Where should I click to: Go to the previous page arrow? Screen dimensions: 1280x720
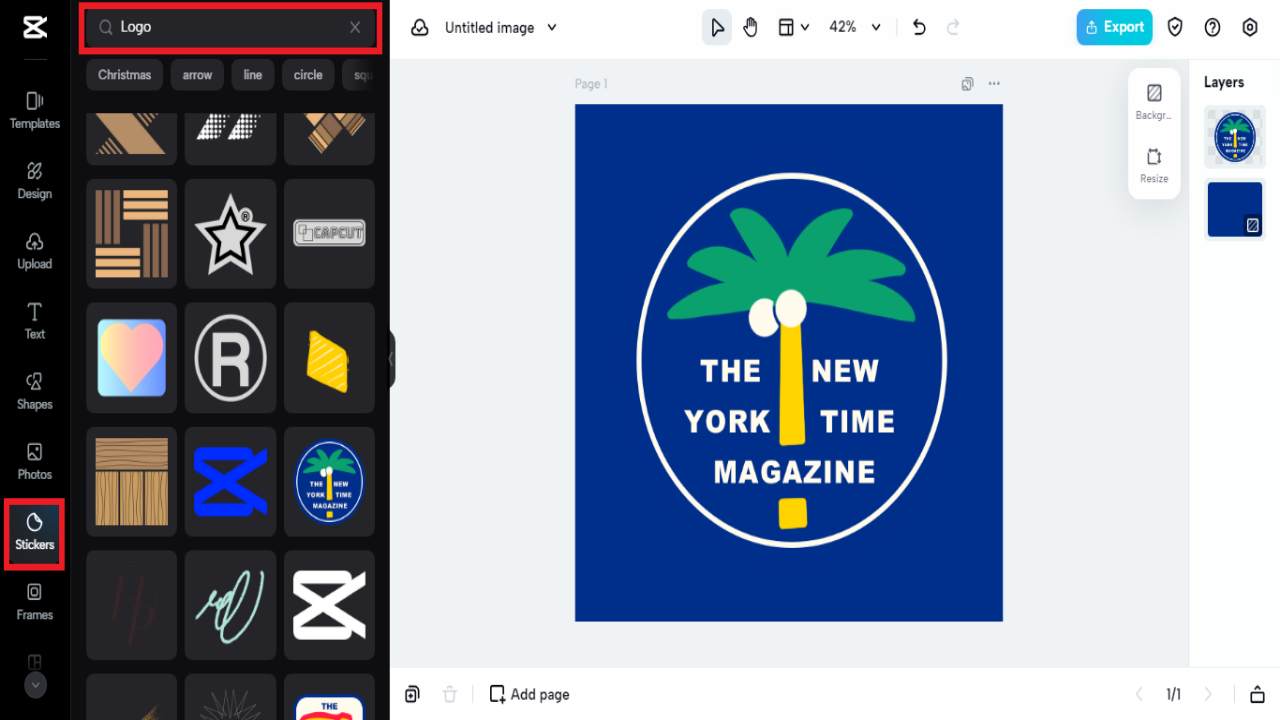[x=1139, y=694]
